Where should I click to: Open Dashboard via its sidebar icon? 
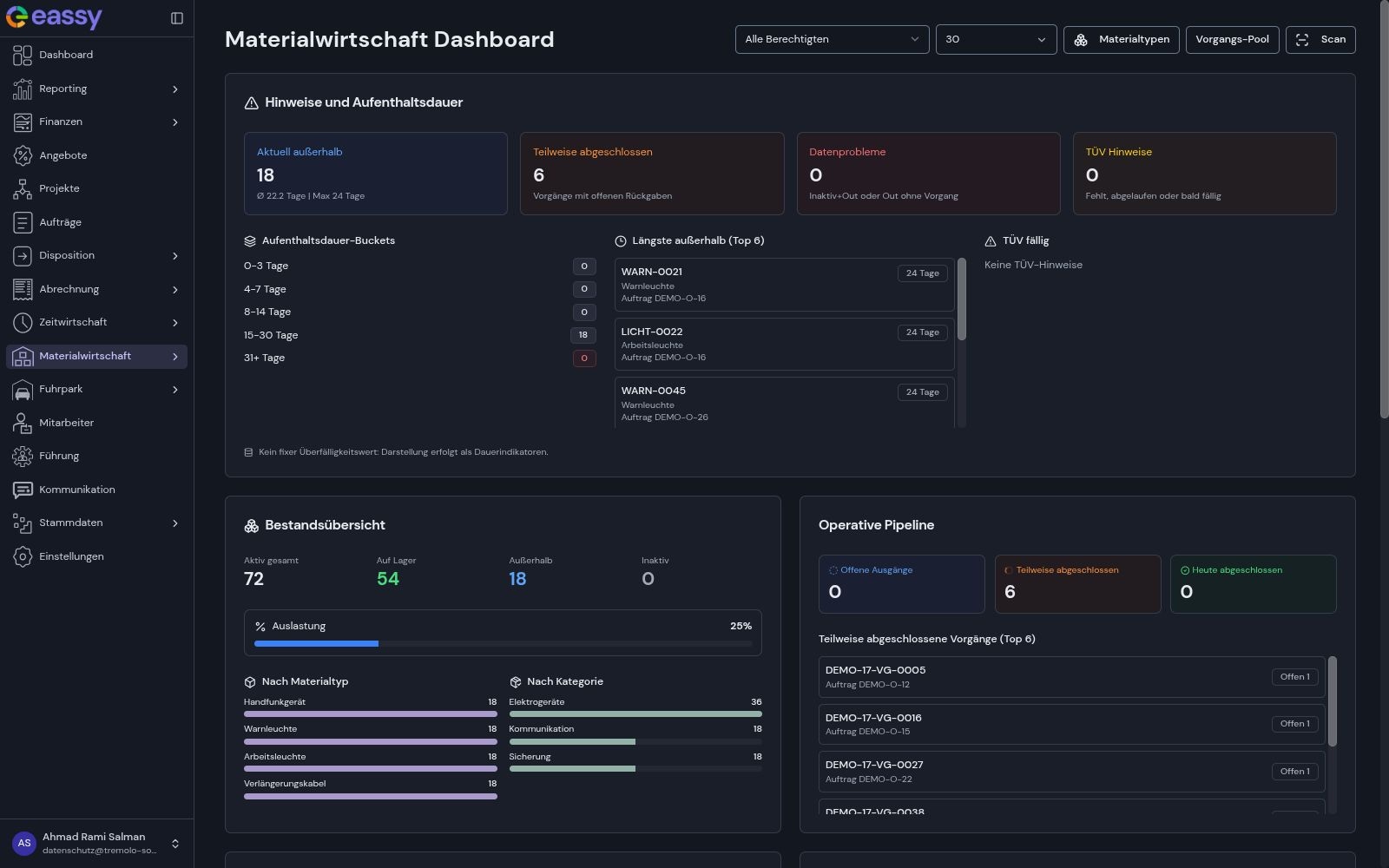point(23,56)
